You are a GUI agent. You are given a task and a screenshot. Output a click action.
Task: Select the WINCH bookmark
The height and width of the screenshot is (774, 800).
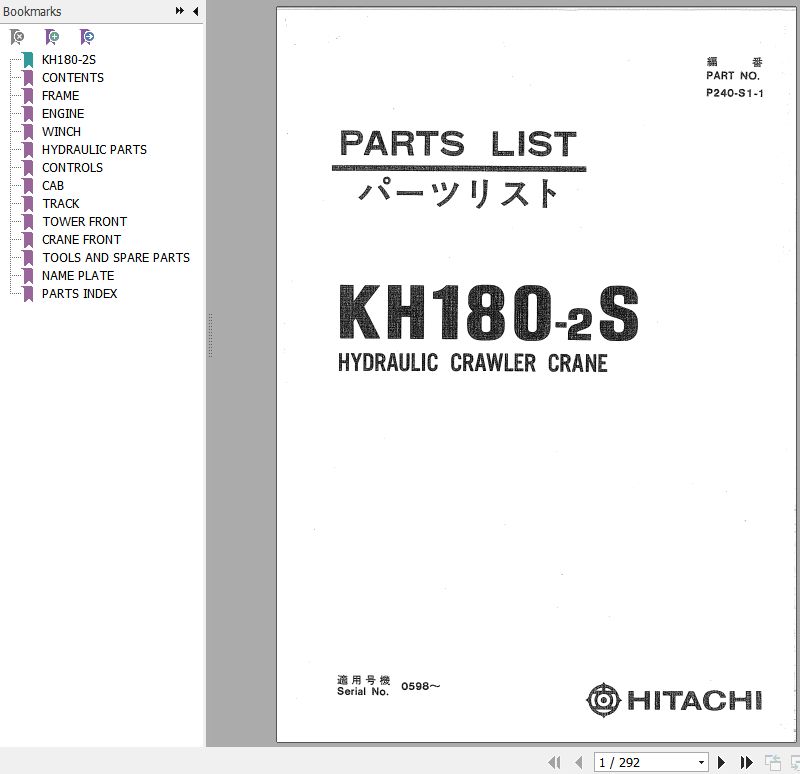(x=61, y=132)
